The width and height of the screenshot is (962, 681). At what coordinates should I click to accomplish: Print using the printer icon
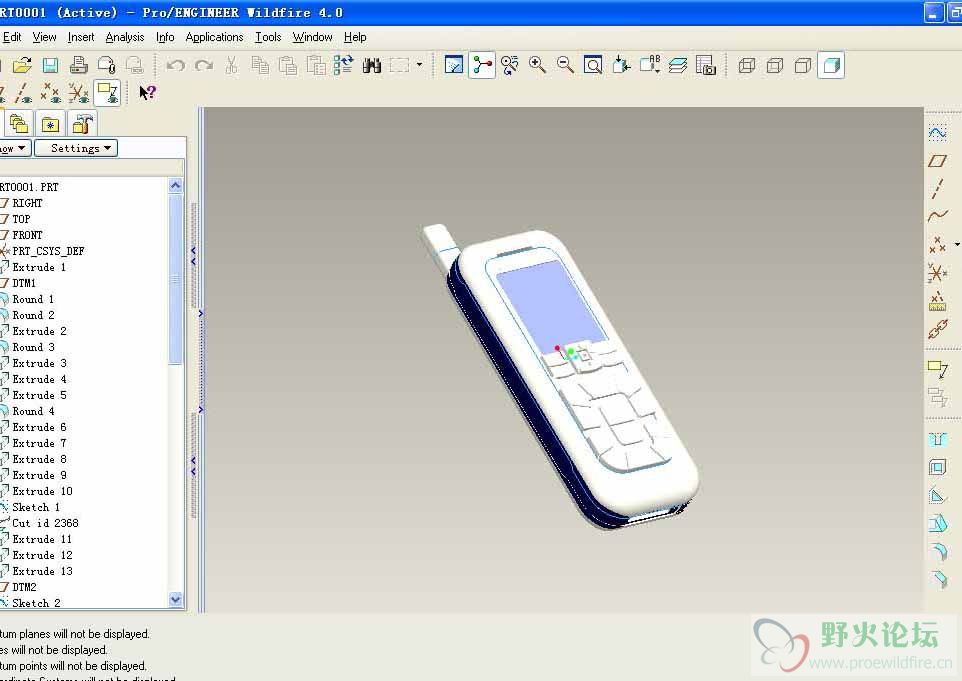point(79,65)
